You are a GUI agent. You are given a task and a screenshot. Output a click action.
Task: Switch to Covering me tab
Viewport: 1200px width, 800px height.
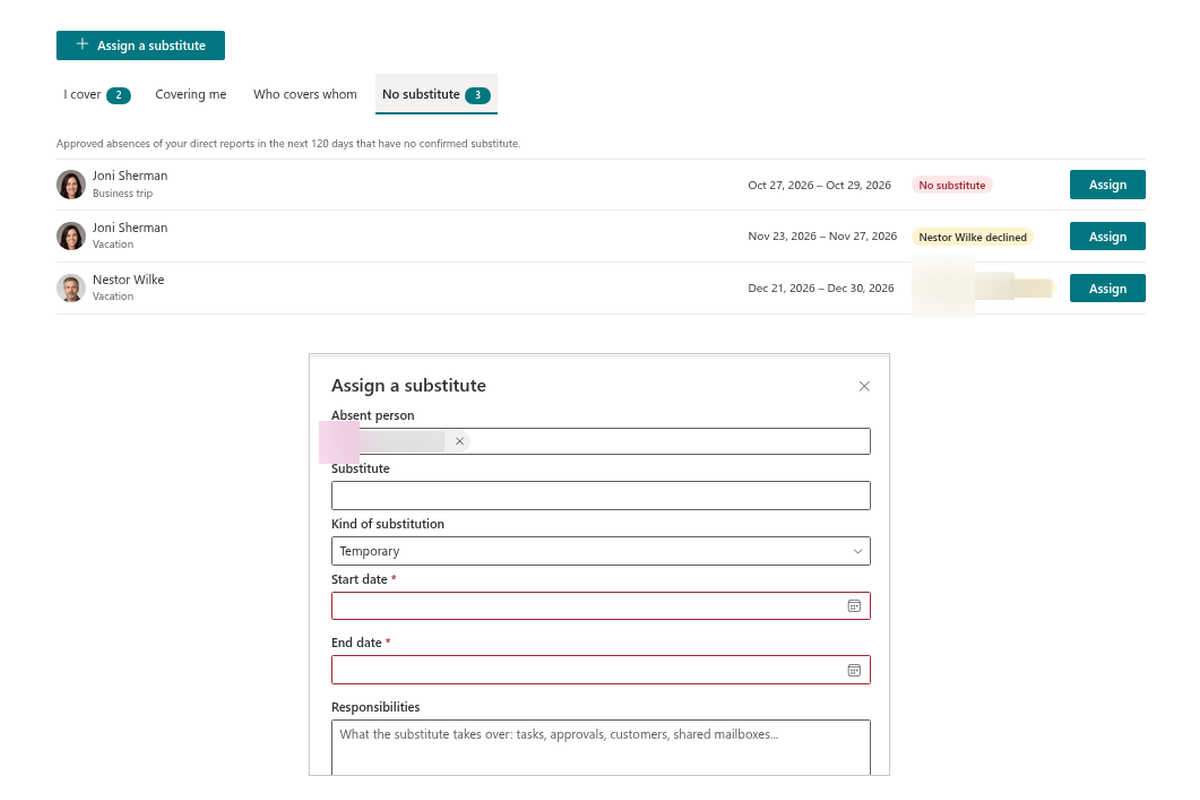coord(191,95)
